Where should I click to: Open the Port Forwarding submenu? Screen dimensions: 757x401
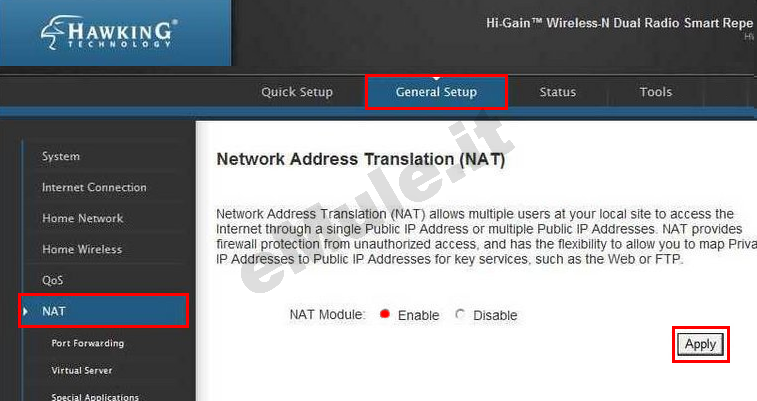[88, 343]
